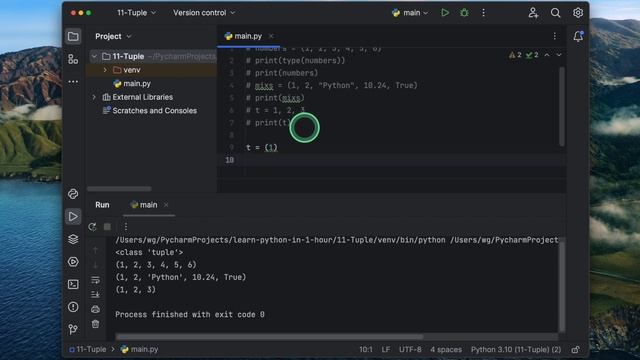
Task: Open IDE settings gear
Action: (578, 13)
